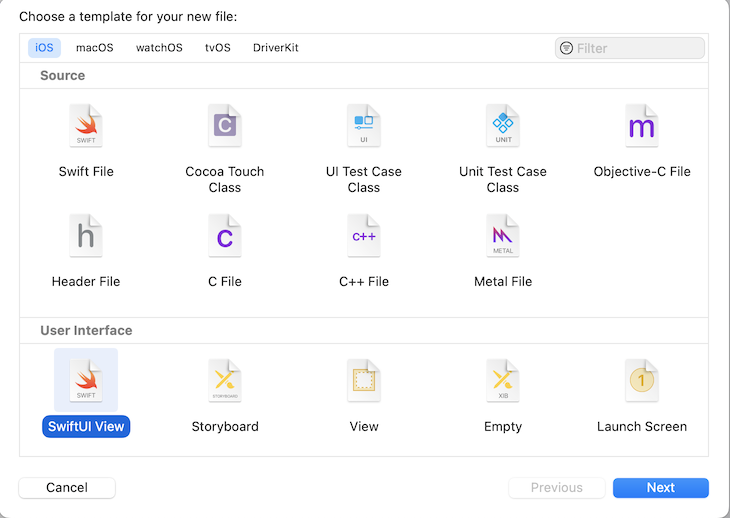
Task: Pick the Storyboard template icon
Action: (225, 381)
